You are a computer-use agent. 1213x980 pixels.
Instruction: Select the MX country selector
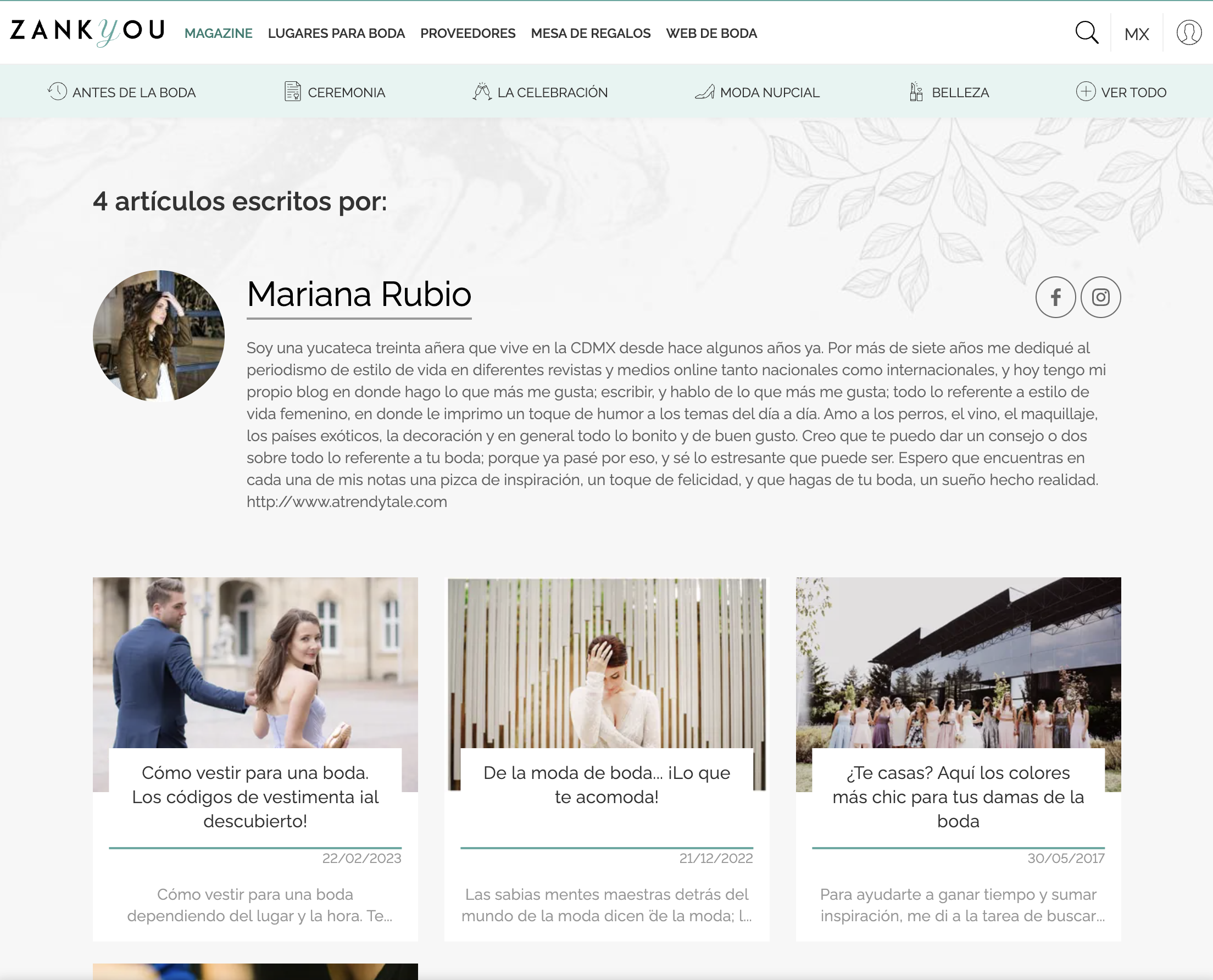1136,34
